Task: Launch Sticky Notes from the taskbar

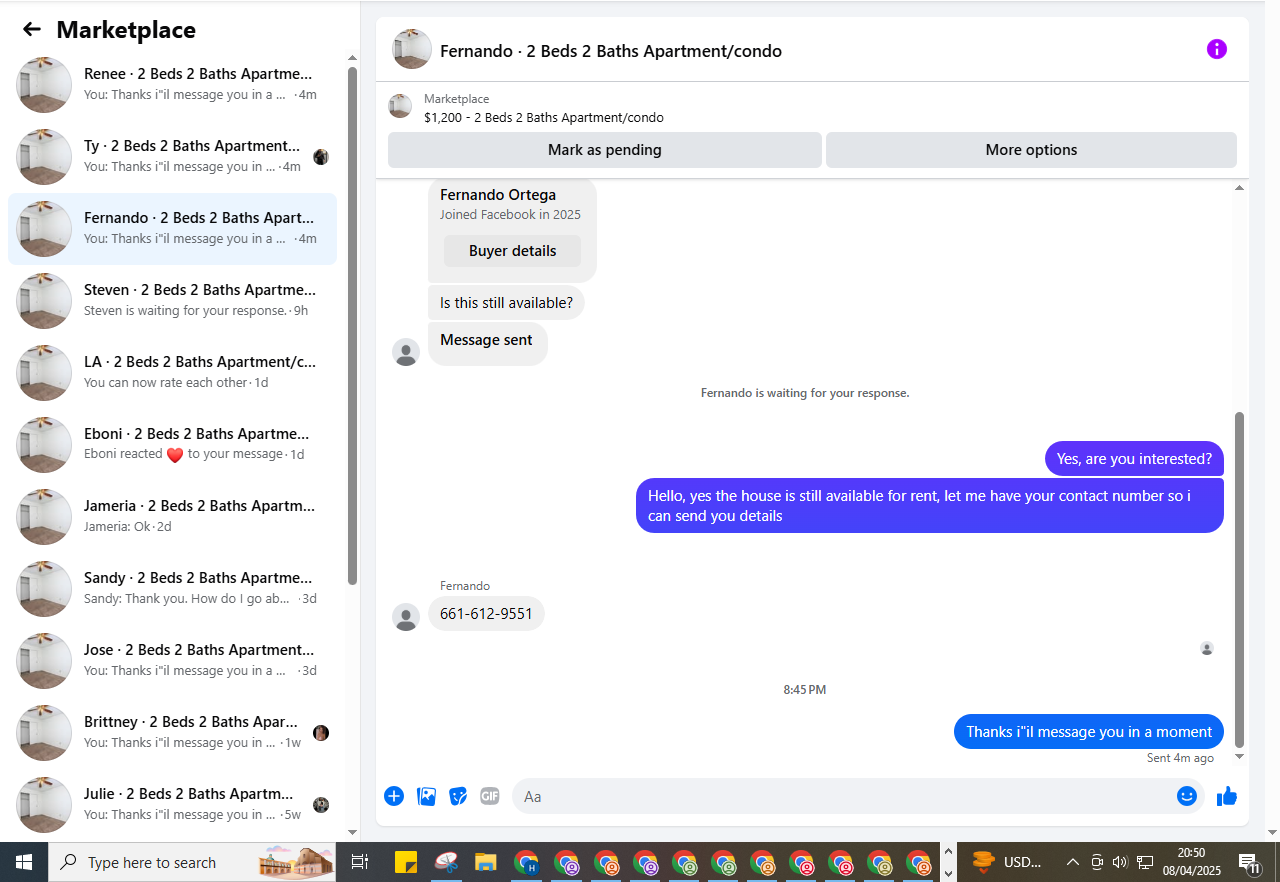Action: click(x=406, y=862)
